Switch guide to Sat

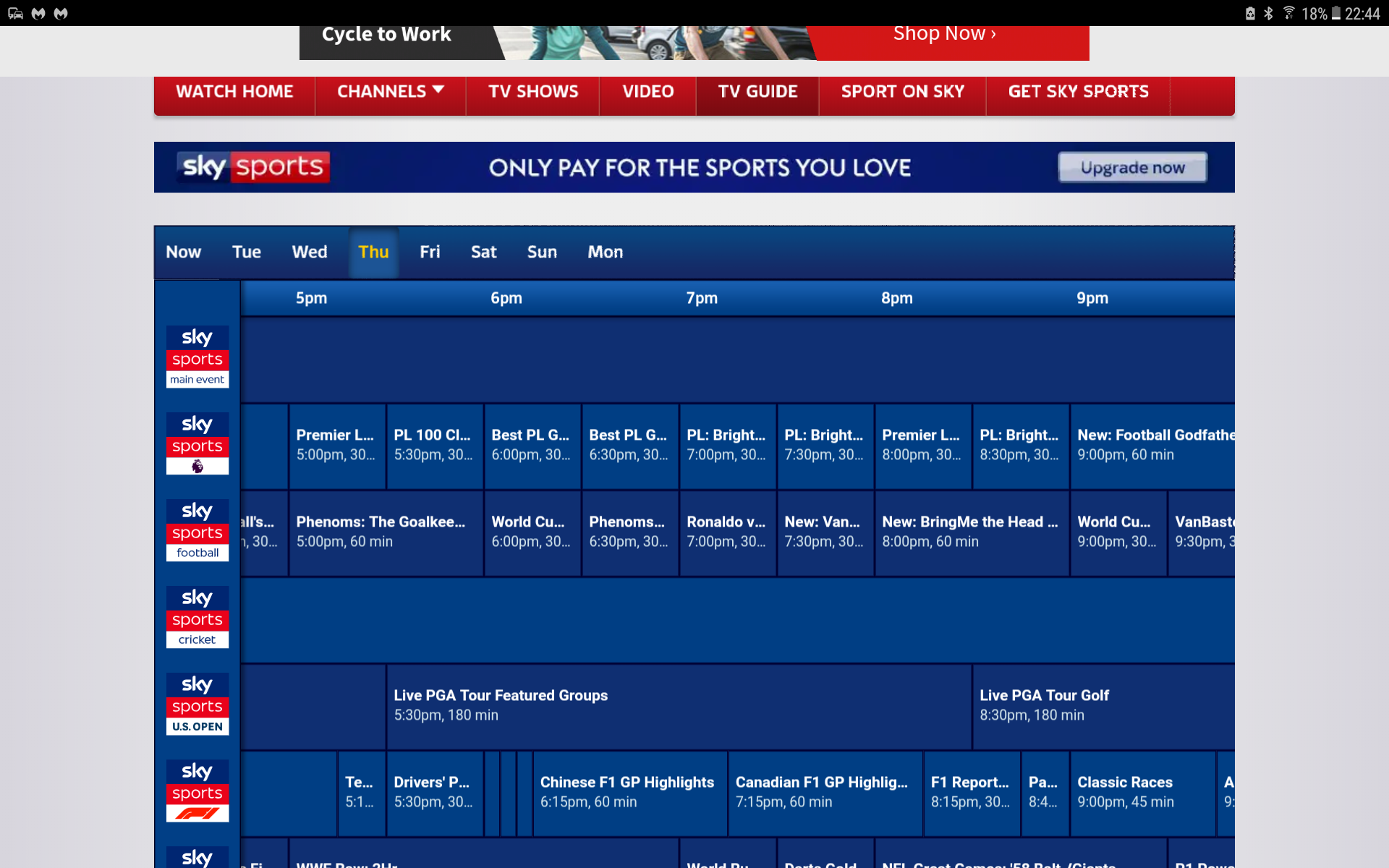tap(484, 252)
